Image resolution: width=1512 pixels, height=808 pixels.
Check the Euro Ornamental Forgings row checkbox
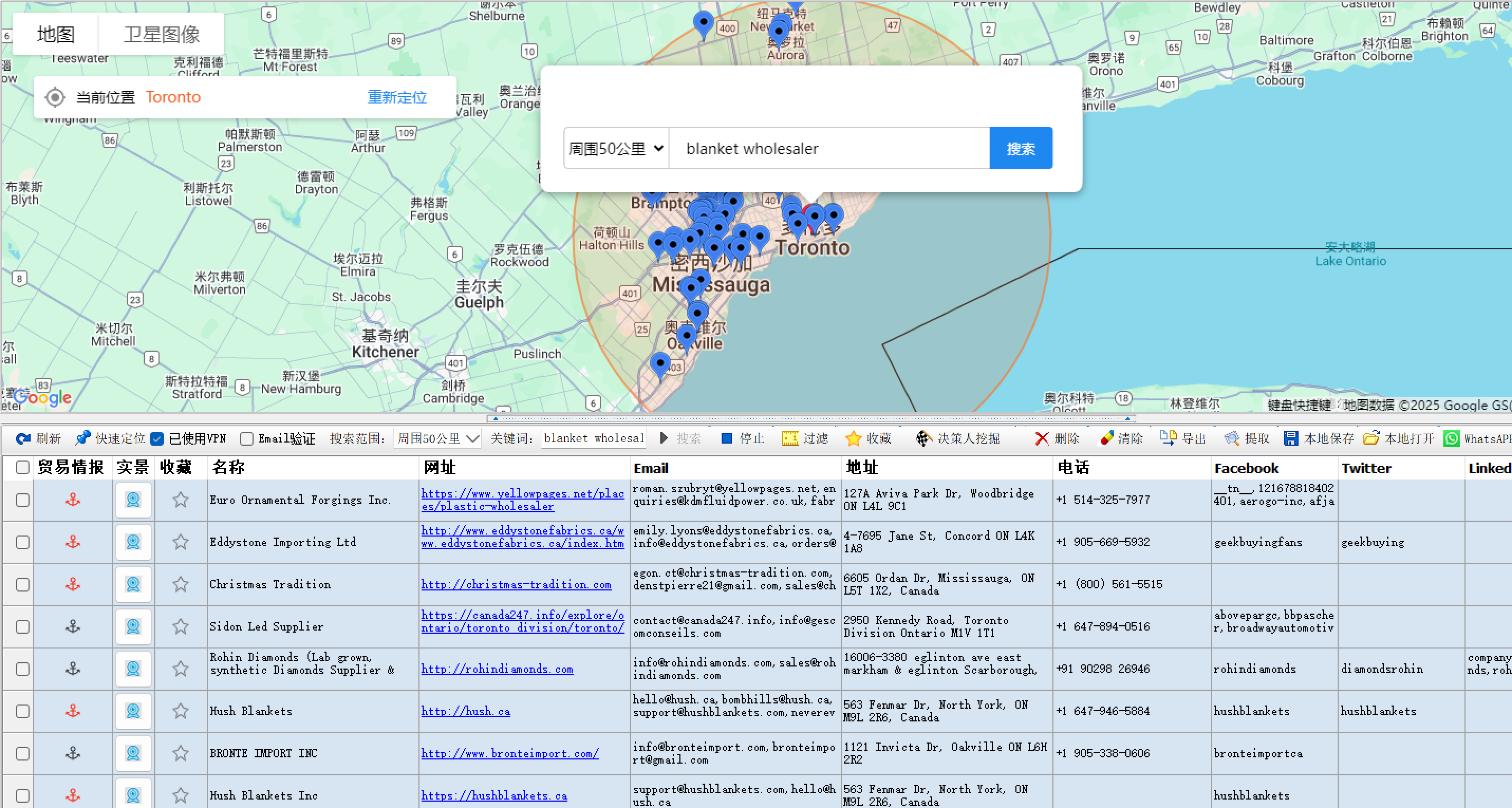pyautogui.click(x=22, y=500)
